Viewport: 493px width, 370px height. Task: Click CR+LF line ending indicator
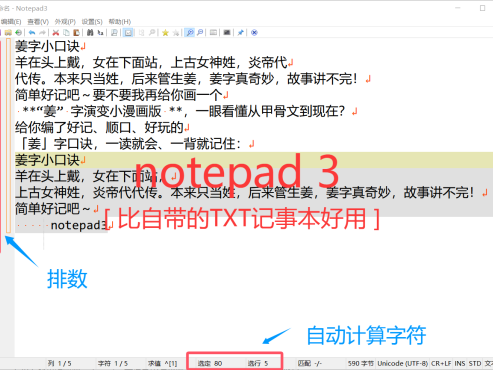tap(441, 363)
